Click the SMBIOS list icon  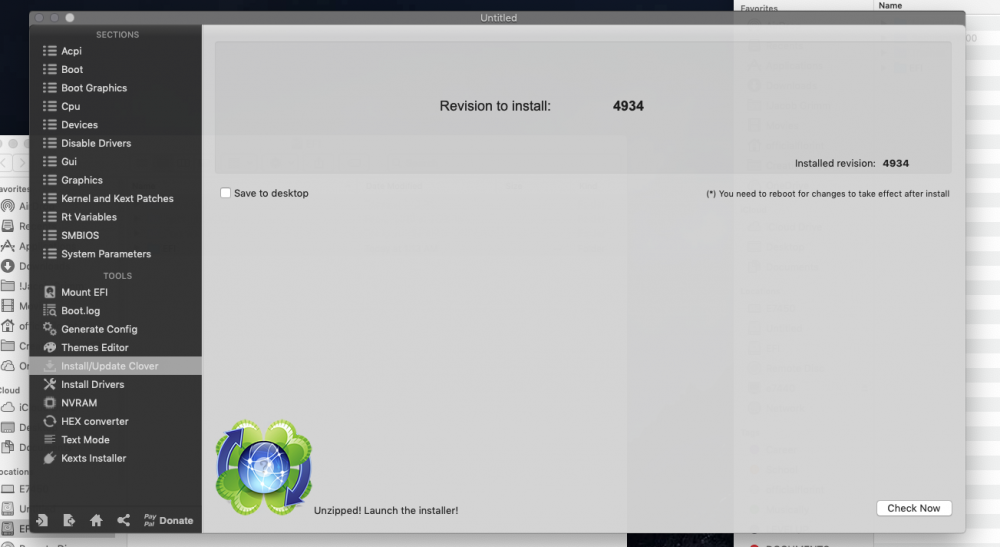[x=50, y=236]
